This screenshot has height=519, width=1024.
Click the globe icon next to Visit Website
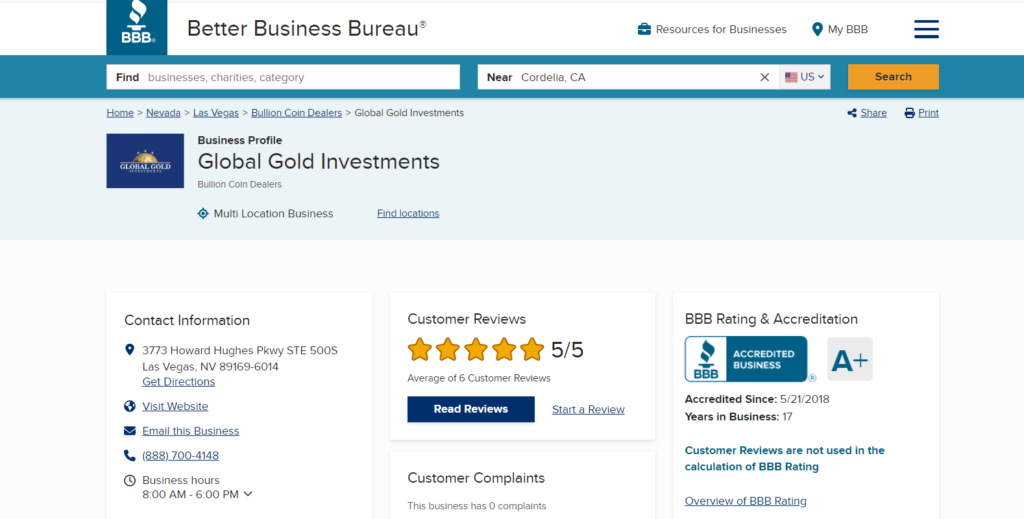[x=129, y=406]
